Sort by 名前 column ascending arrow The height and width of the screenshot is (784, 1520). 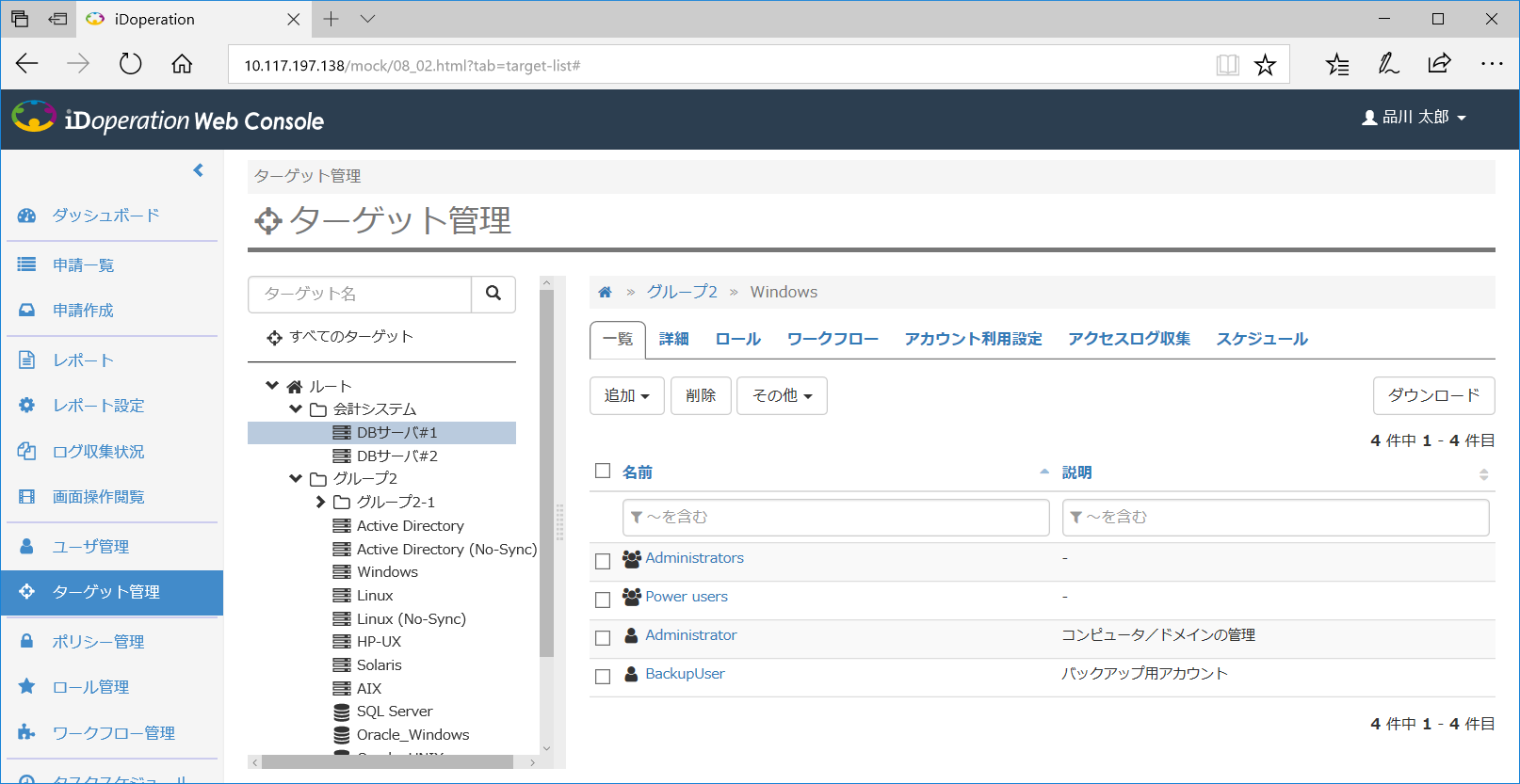point(1043,472)
